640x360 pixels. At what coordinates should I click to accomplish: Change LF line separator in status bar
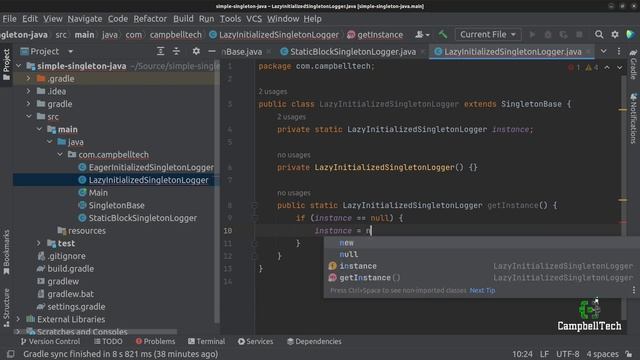point(544,354)
